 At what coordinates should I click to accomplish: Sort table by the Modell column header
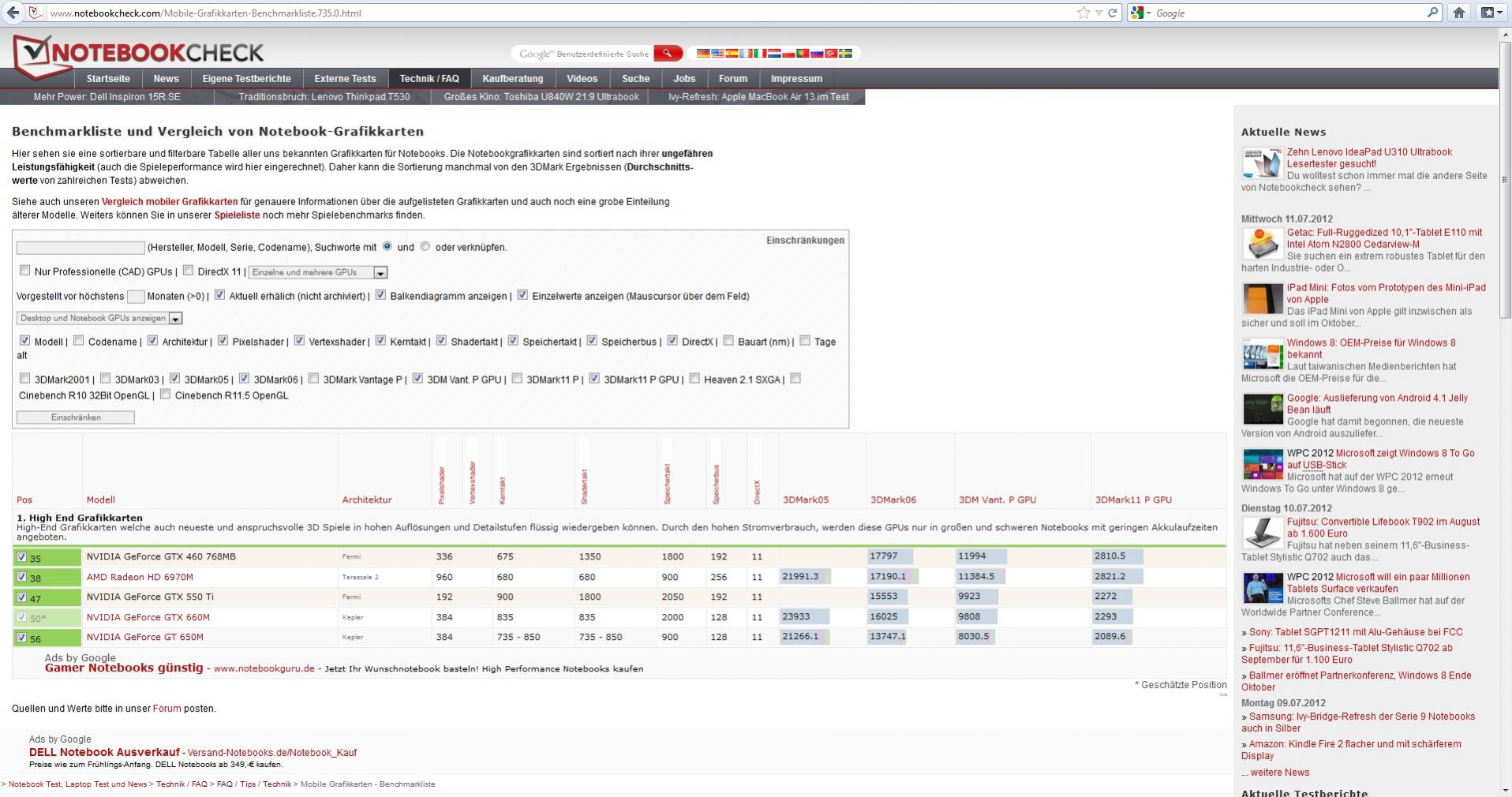[x=101, y=500]
